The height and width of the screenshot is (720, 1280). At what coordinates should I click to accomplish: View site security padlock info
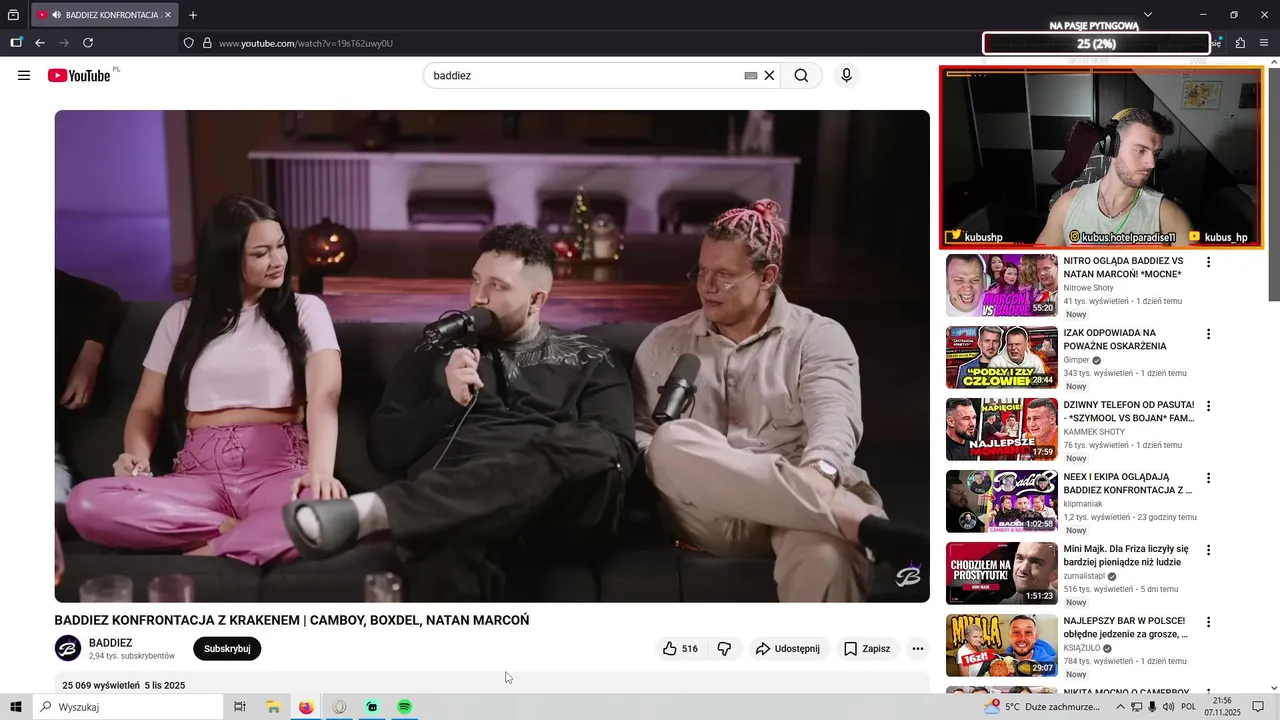207,43
